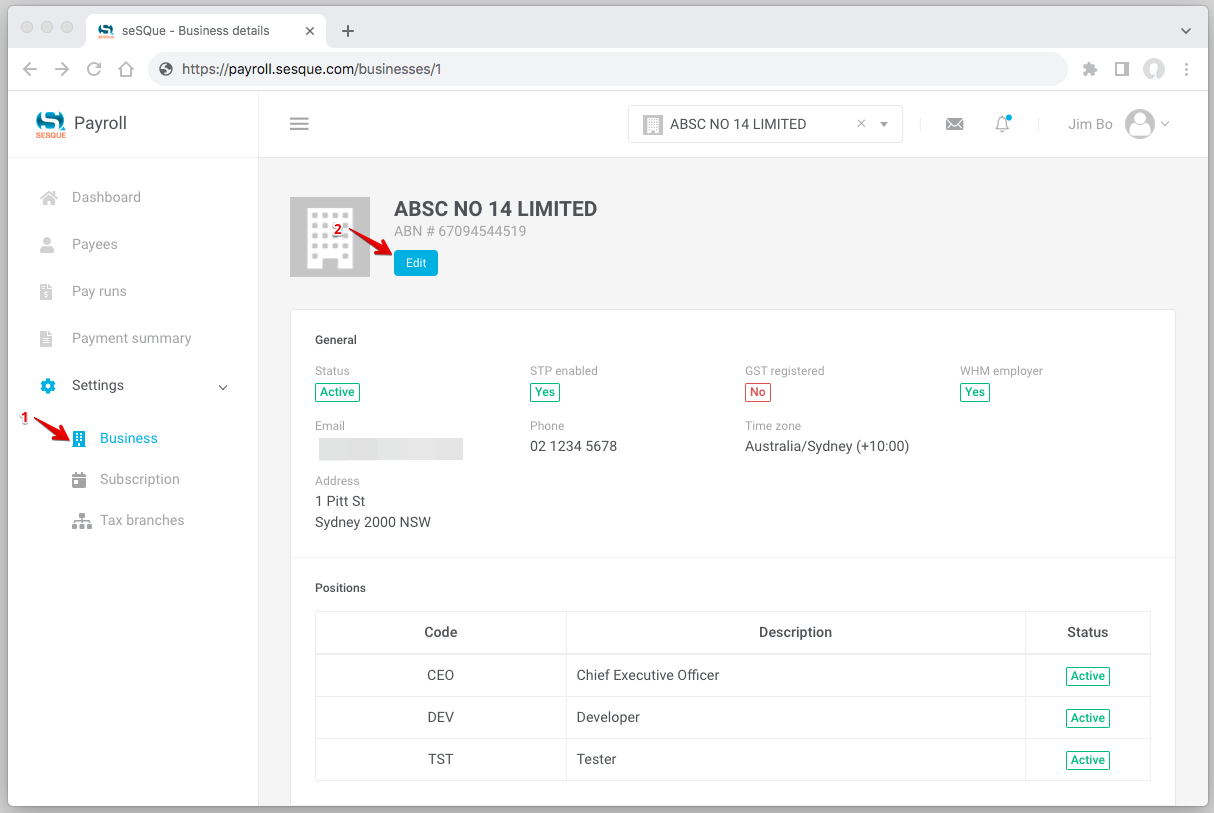Open browser extensions puzzle icon
The image size is (1214, 813).
[x=1090, y=69]
